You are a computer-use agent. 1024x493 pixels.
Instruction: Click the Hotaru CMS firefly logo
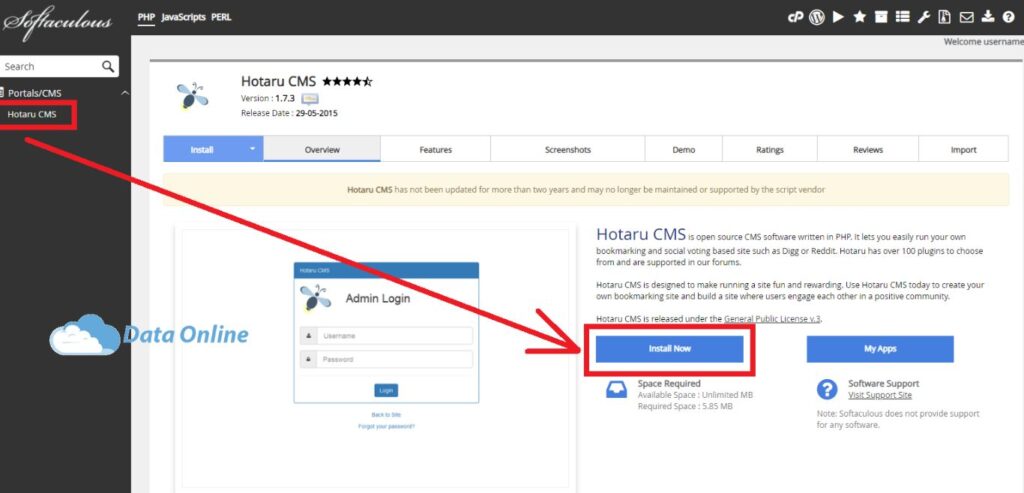pyautogui.click(x=192, y=97)
